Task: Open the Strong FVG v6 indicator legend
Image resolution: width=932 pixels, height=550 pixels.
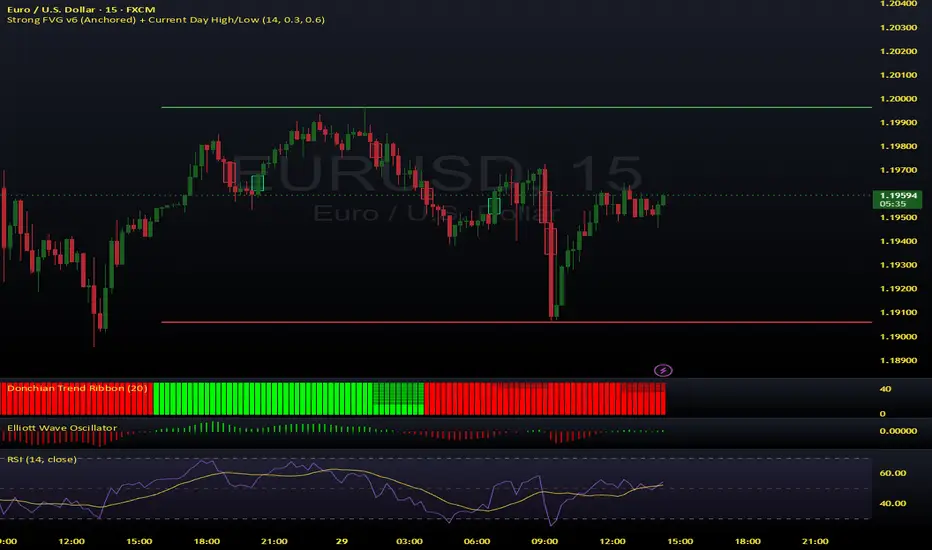Action: pos(166,20)
